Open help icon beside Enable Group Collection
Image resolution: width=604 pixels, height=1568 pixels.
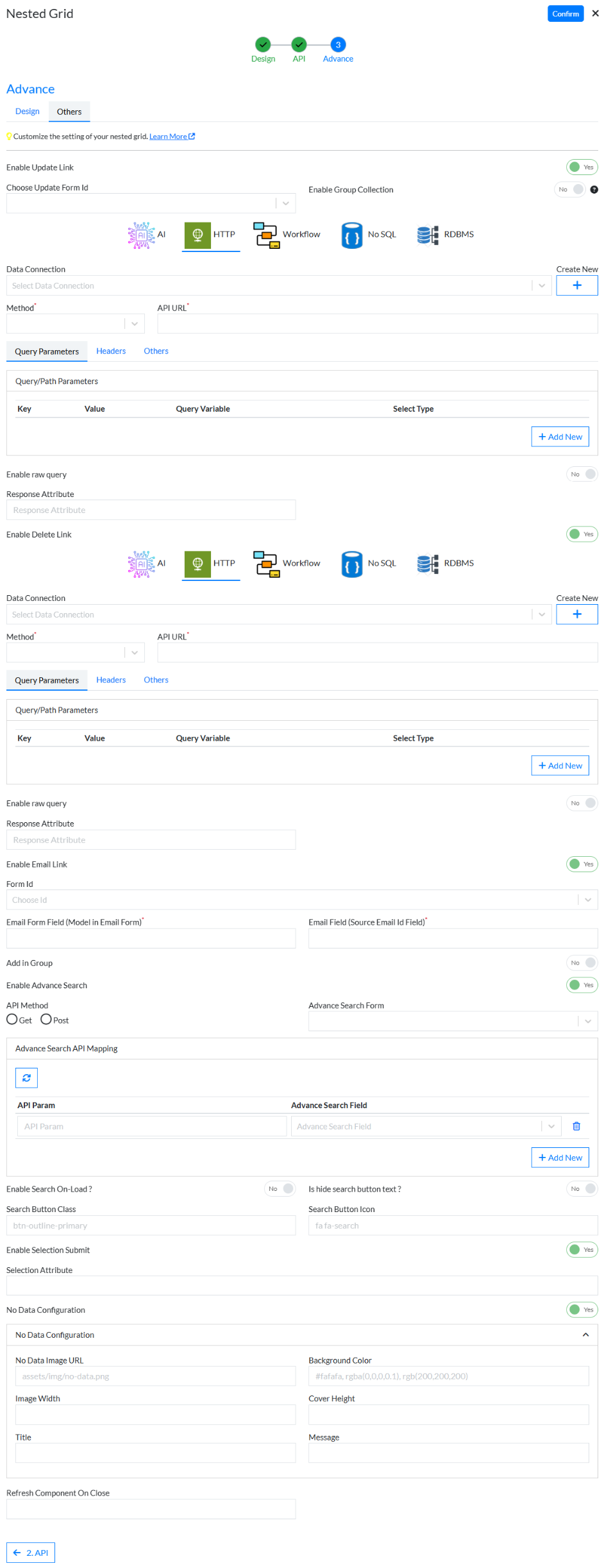pyautogui.click(x=594, y=190)
